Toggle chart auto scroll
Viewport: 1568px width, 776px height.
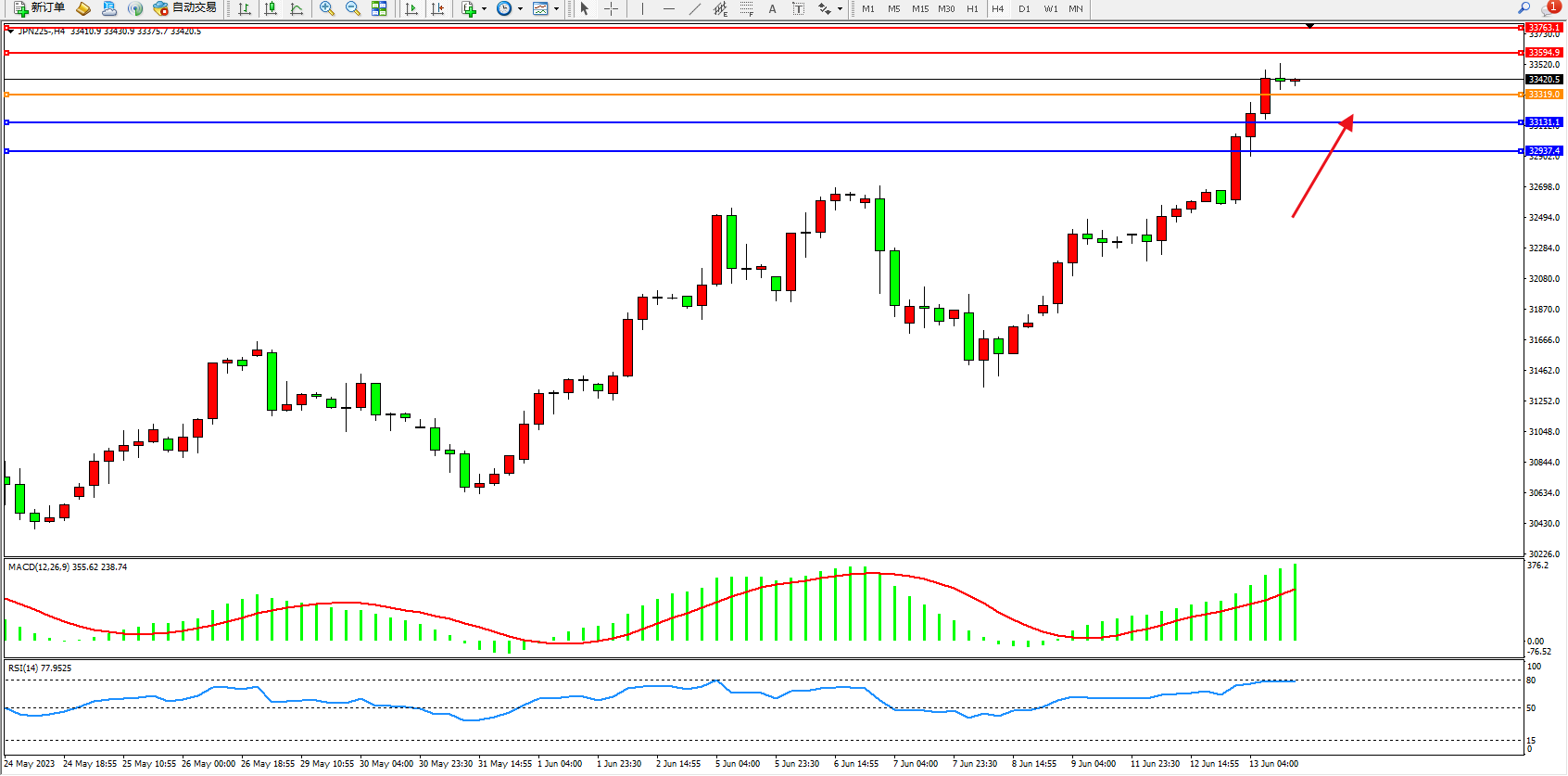point(411,8)
